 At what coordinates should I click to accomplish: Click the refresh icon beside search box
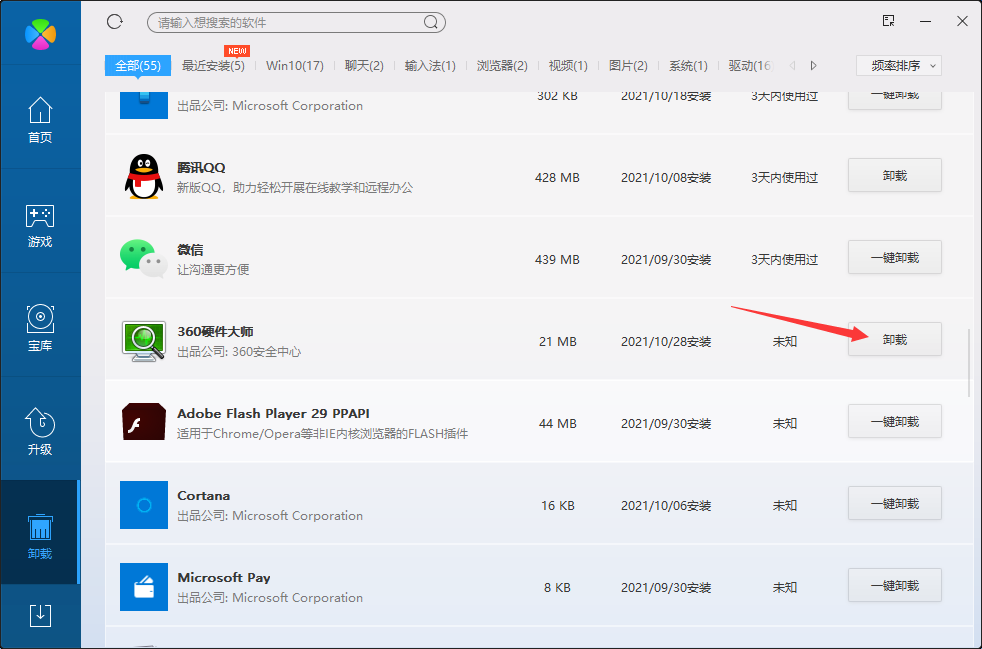(x=115, y=22)
